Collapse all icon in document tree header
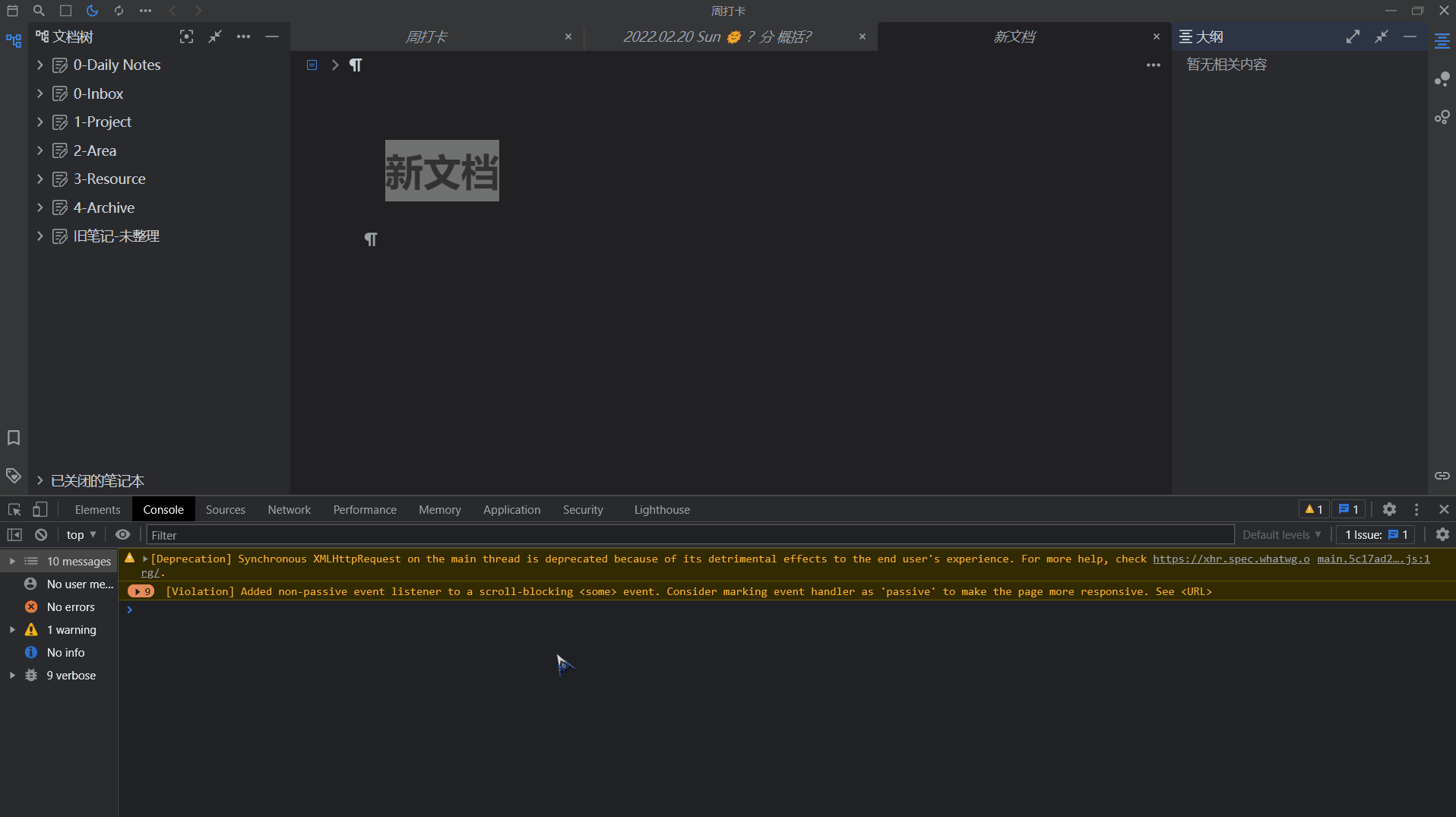 215,36
